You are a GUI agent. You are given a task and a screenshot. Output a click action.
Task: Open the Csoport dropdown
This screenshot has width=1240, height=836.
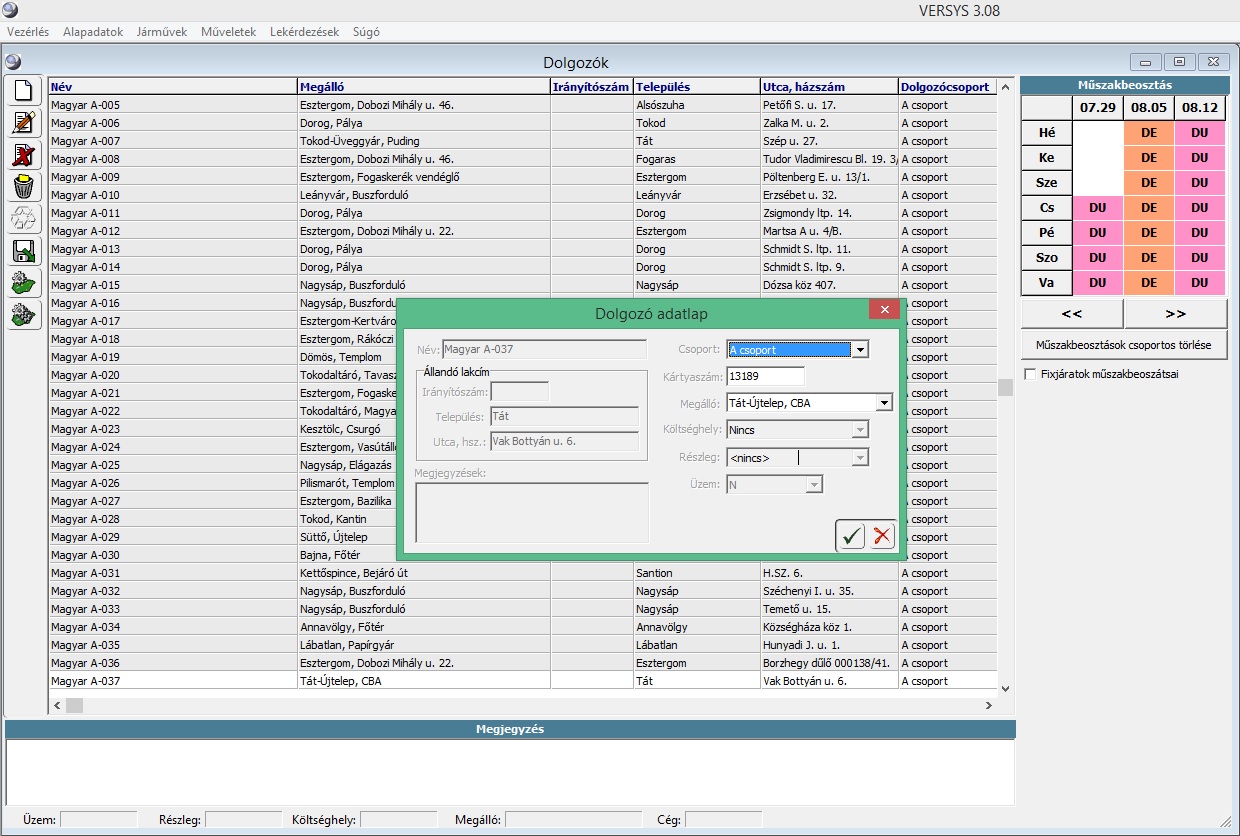(x=860, y=349)
